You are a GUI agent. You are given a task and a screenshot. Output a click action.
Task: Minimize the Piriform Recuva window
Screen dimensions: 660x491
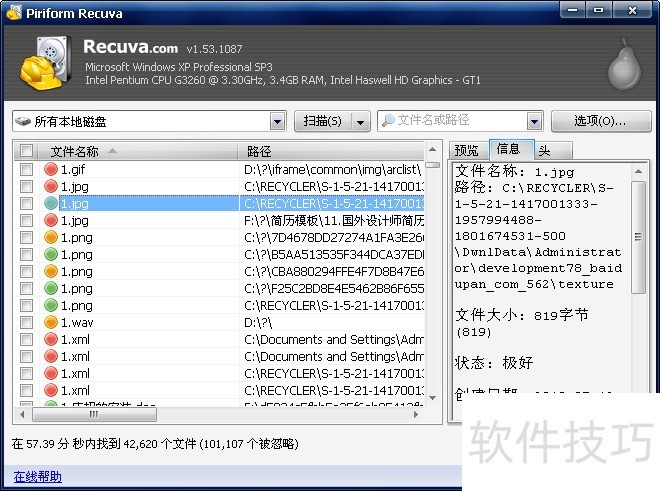click(x=573, y=10)
